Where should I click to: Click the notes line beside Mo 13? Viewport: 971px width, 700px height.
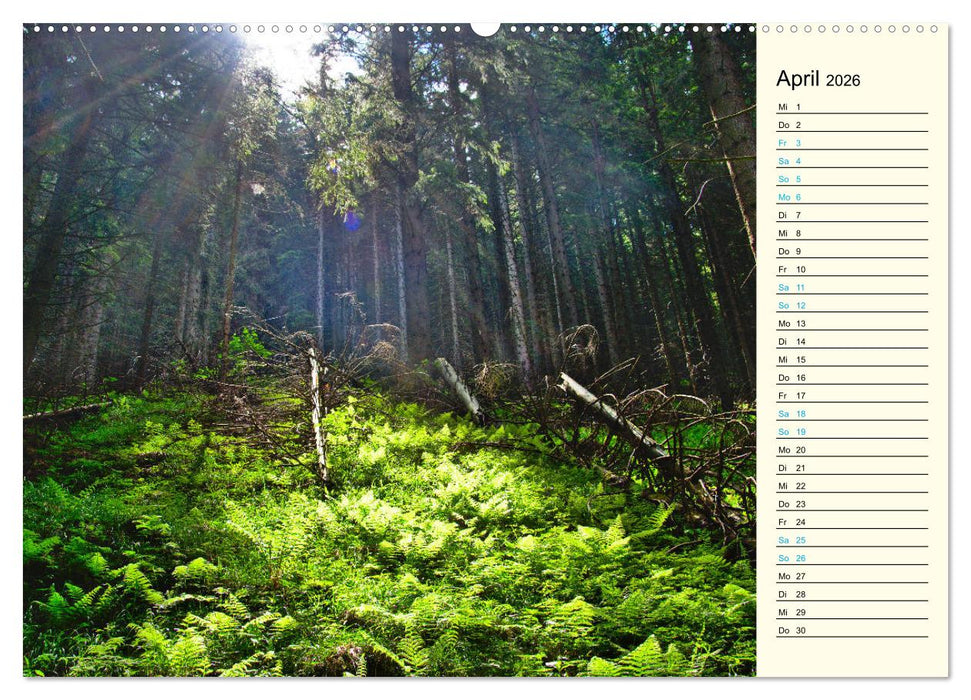tap(870, 323)
